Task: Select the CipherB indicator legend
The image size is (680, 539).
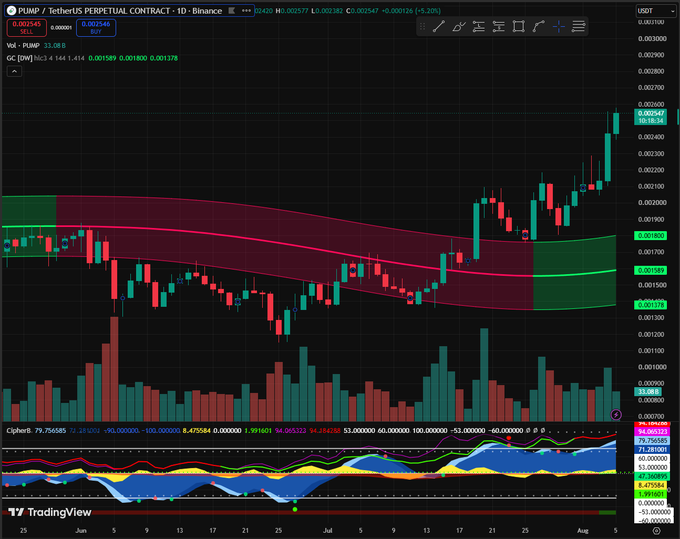Action: pos(19,431)
